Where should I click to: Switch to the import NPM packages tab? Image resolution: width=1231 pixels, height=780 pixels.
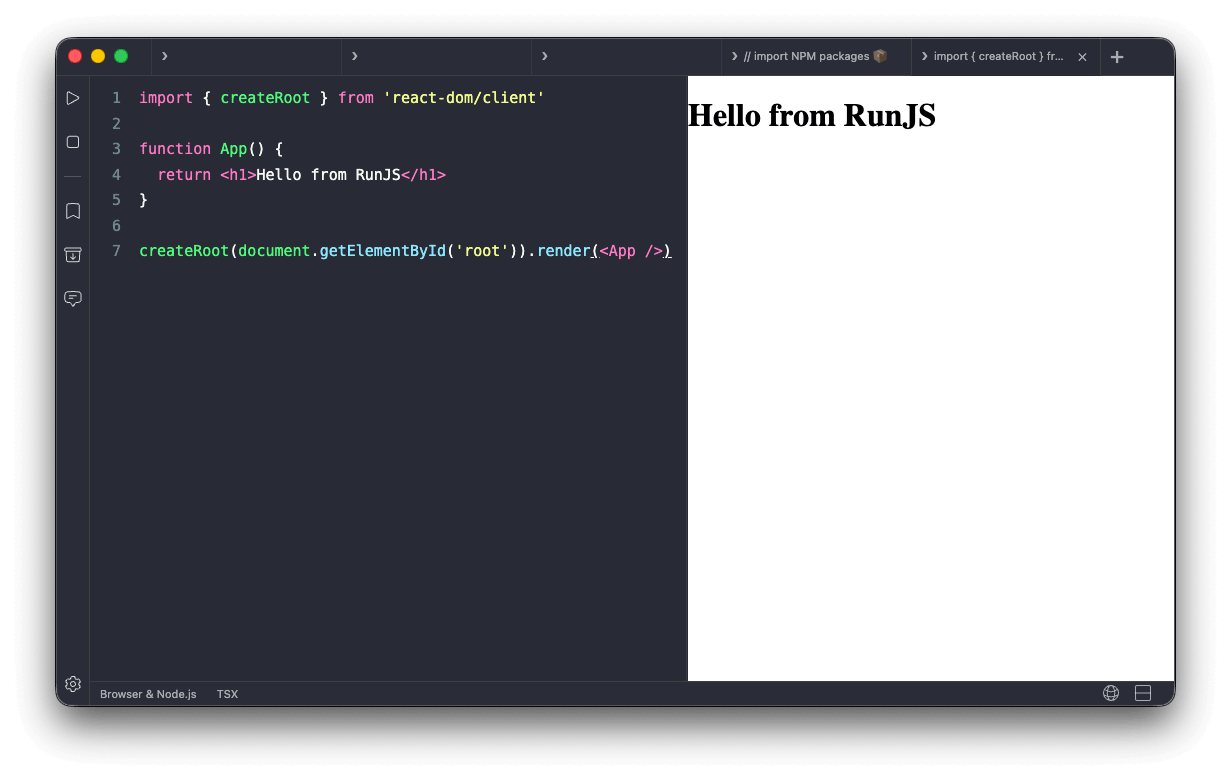tap(816, 57)
